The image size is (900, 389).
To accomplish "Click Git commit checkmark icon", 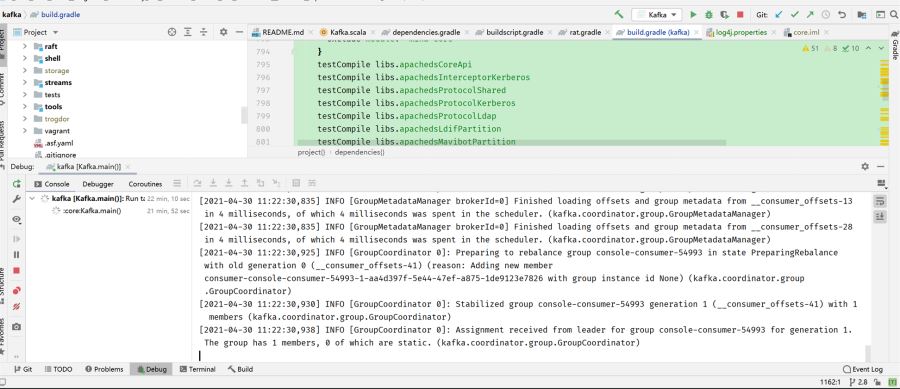I will [x=794, y=14].
